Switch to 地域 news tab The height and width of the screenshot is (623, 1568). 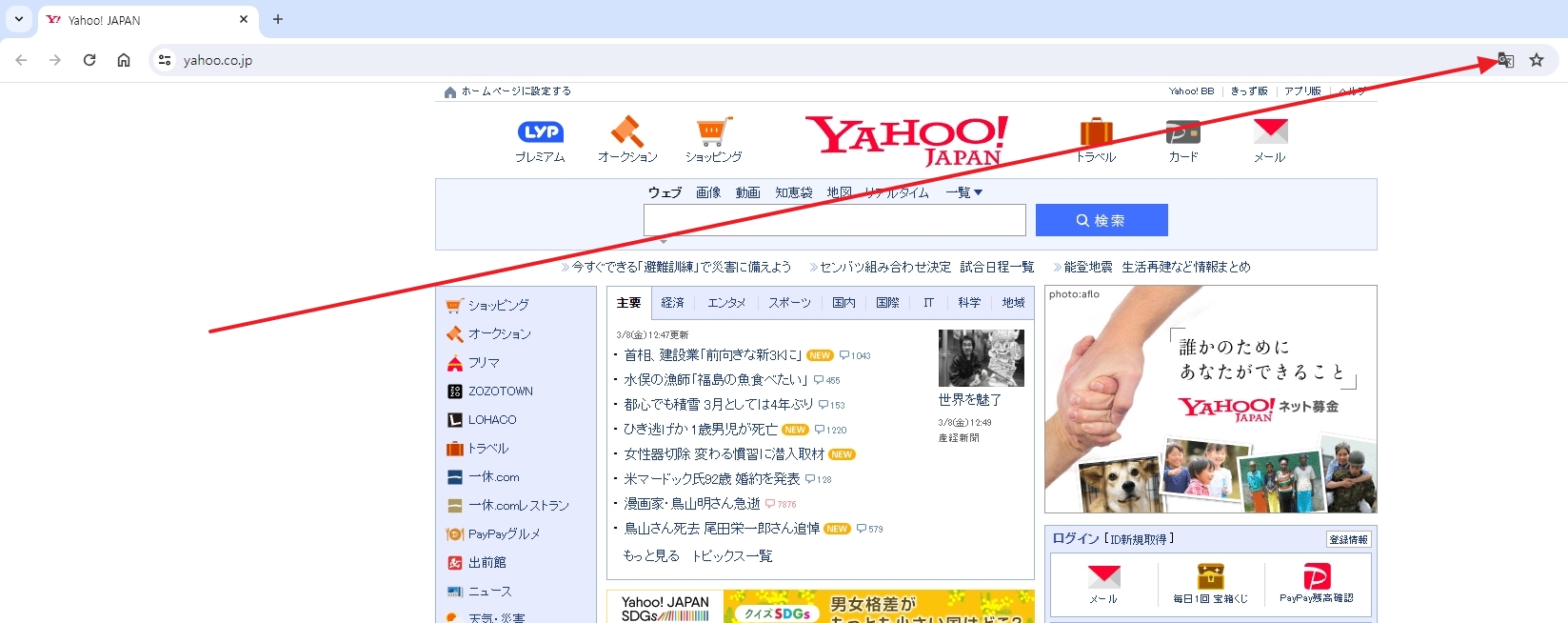point(1013,303)
